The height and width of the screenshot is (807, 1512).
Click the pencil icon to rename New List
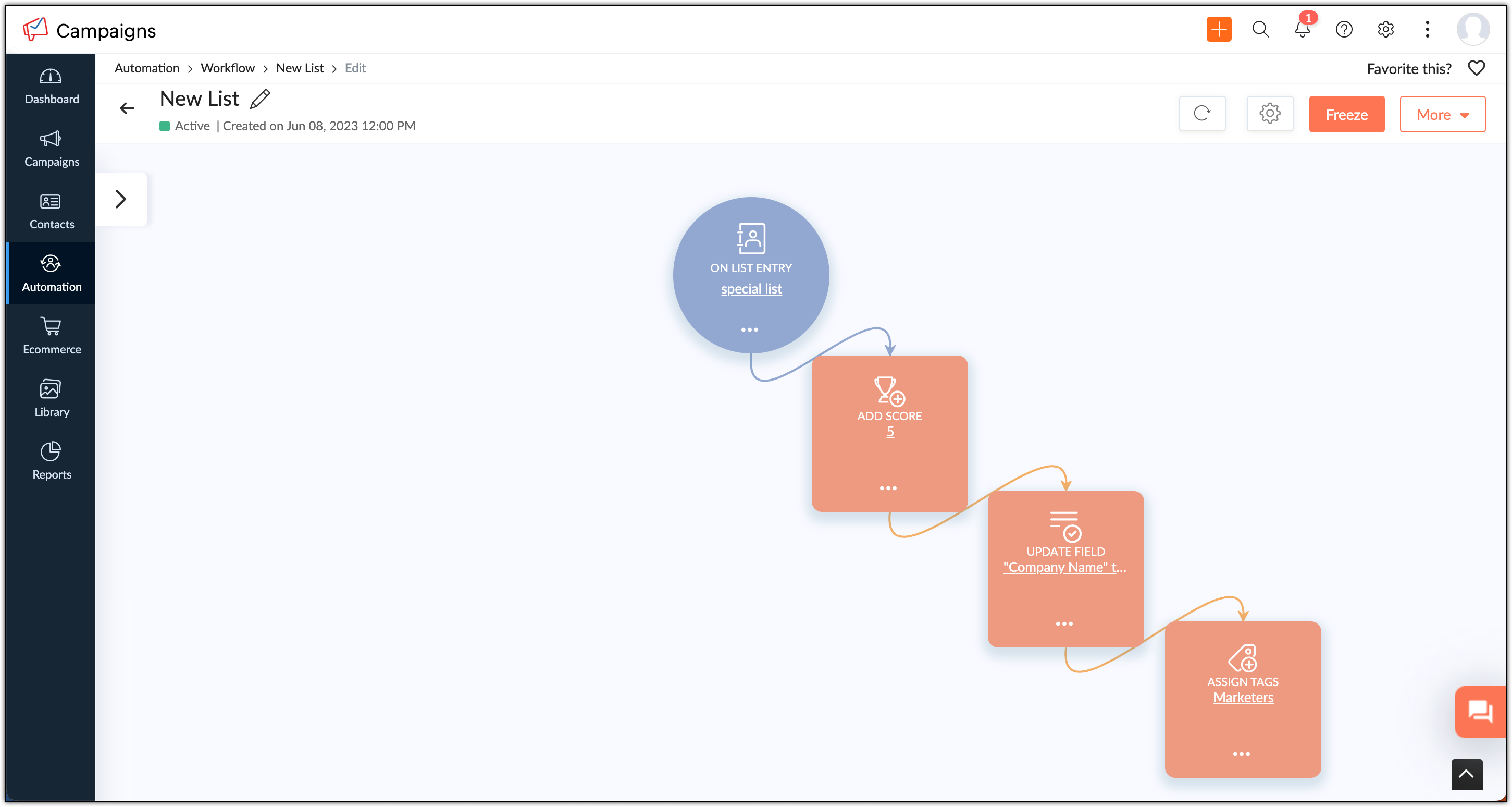point(260,99)
